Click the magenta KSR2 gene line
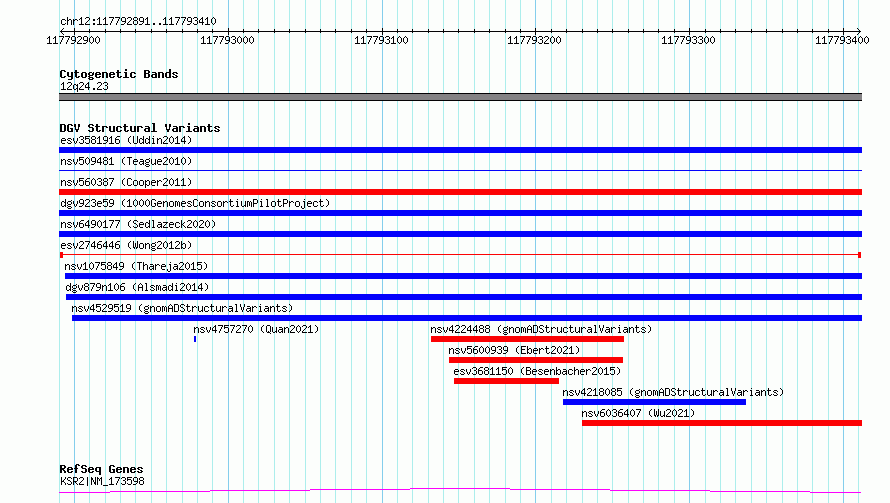 [460, 491]
